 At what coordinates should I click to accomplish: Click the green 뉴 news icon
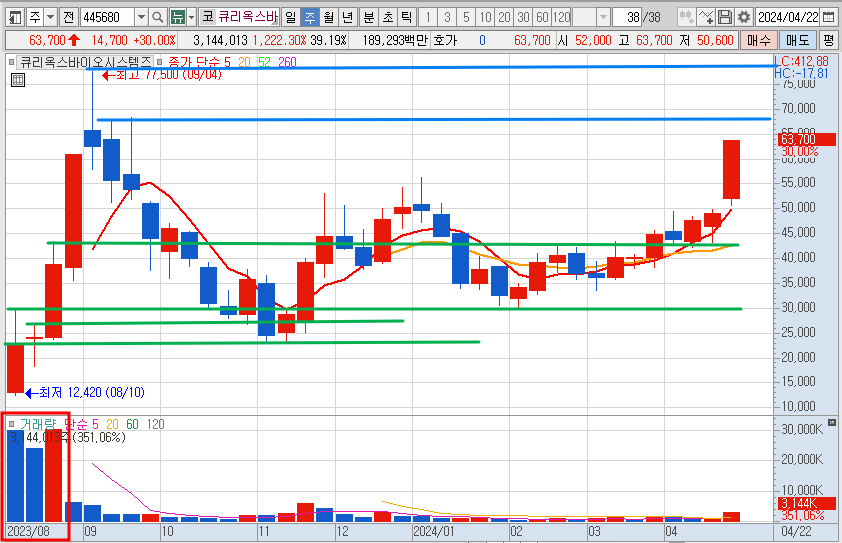177,18
